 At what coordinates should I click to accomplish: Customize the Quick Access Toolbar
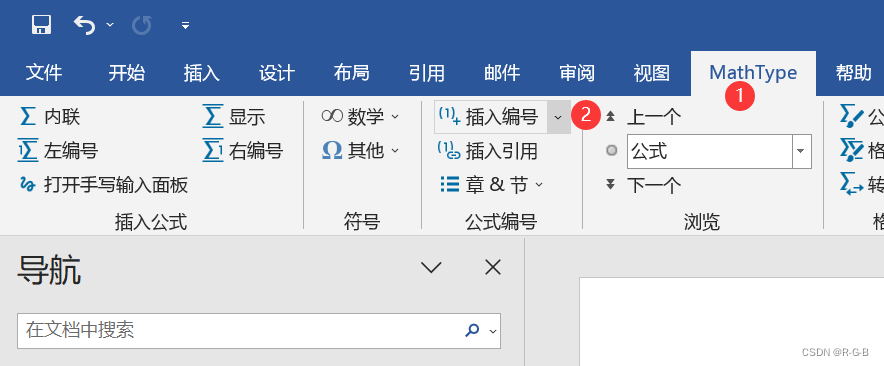click(x=185, y=25)
